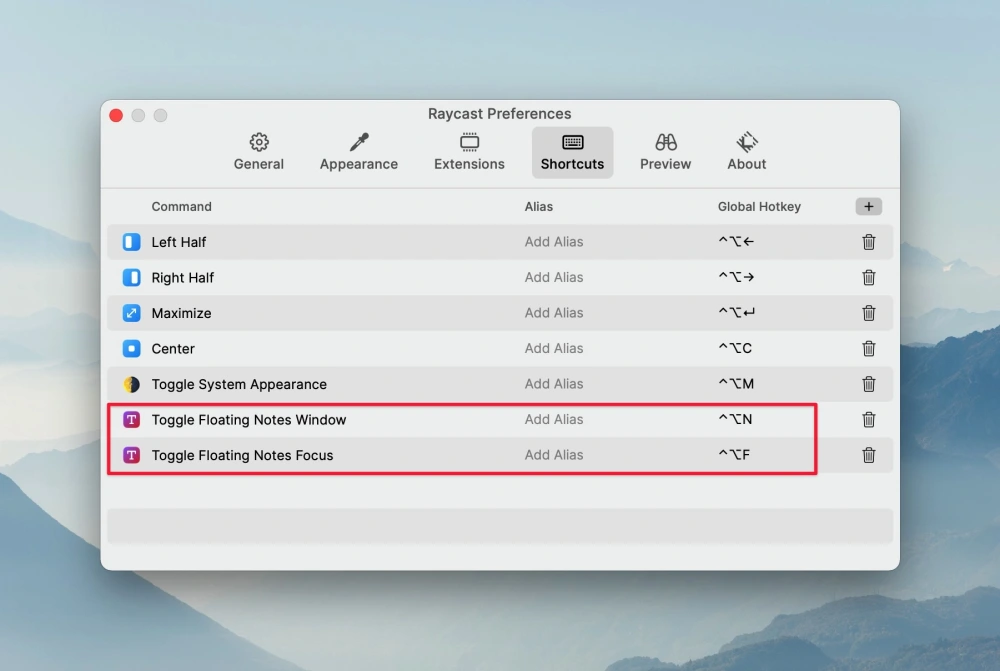Edit the Center hotkey ⌃⌥C
The height and width of the screenshot is (671, 1000).
(735, 348)
